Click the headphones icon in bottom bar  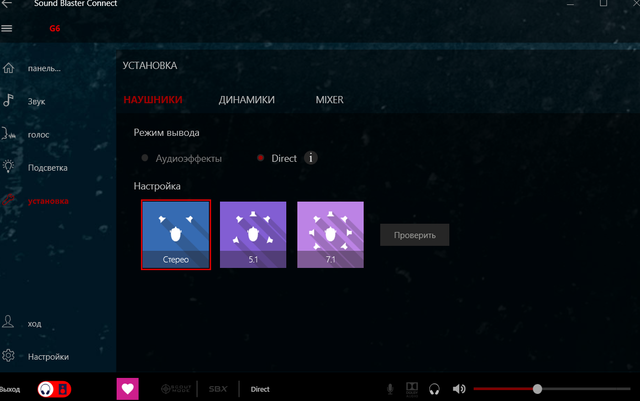[x=434, y=389]
